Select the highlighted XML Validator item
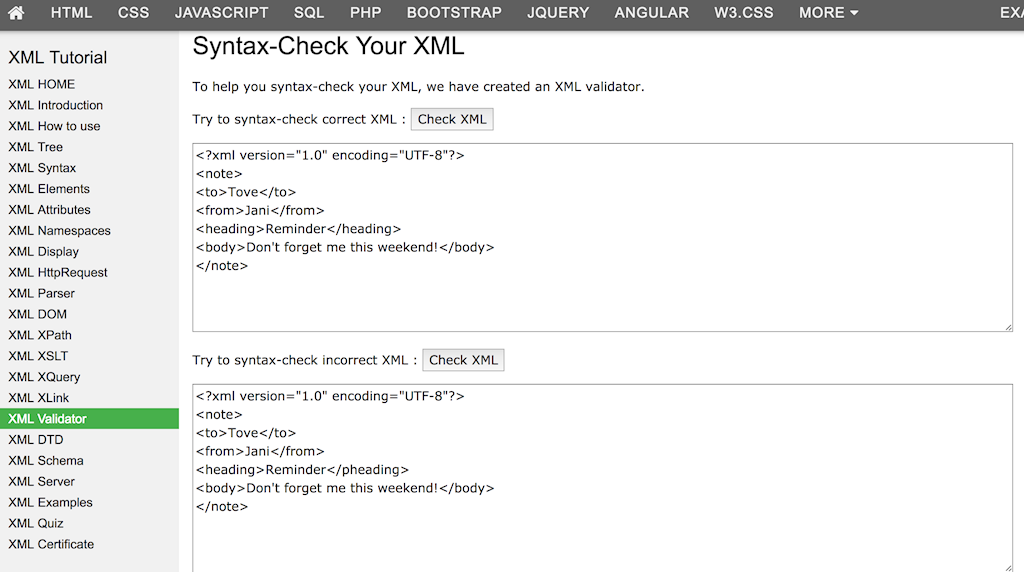 pyautogui.click(x=47, y=419)
